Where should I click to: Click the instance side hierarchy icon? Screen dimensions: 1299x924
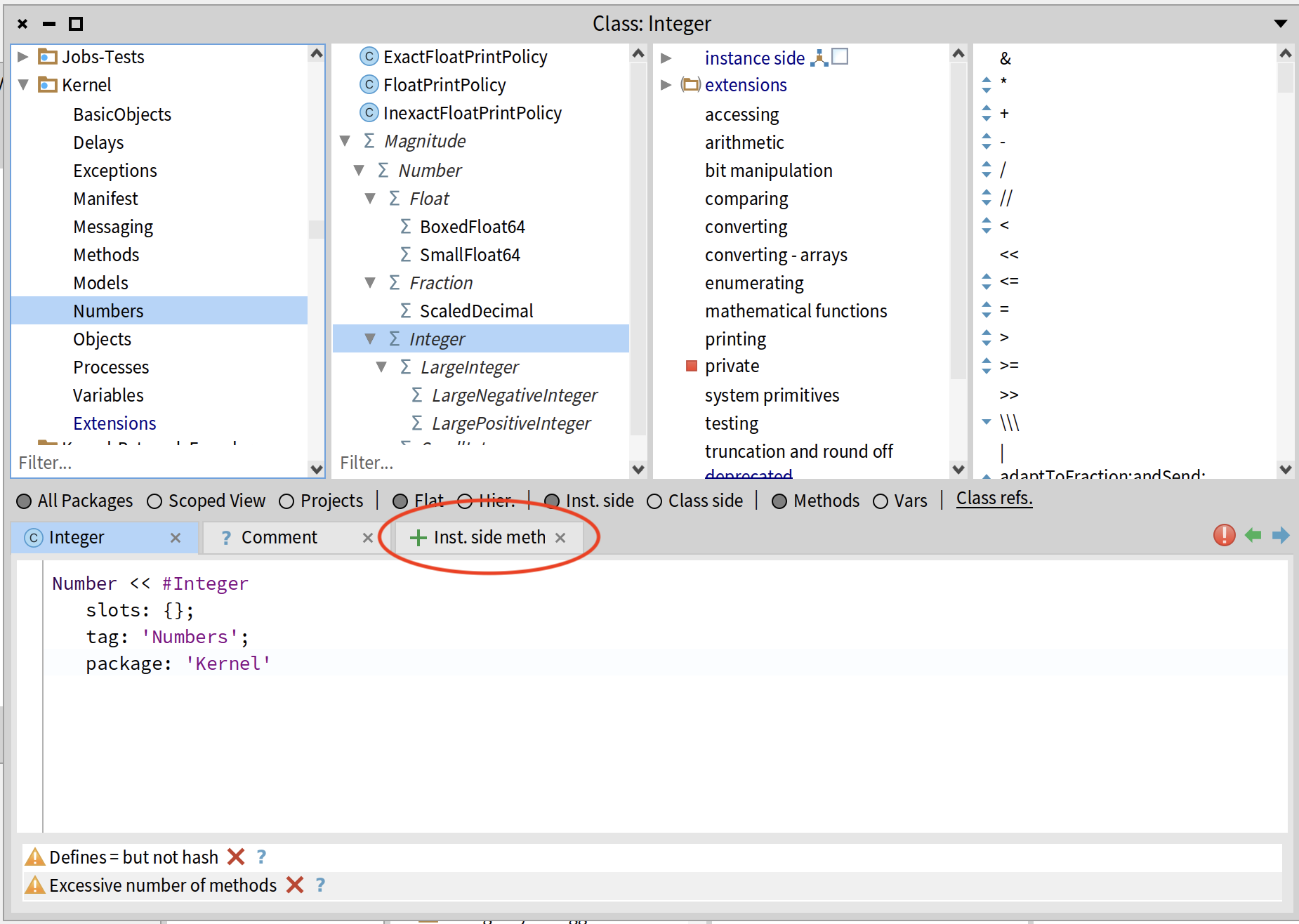[x=819, y=58]
